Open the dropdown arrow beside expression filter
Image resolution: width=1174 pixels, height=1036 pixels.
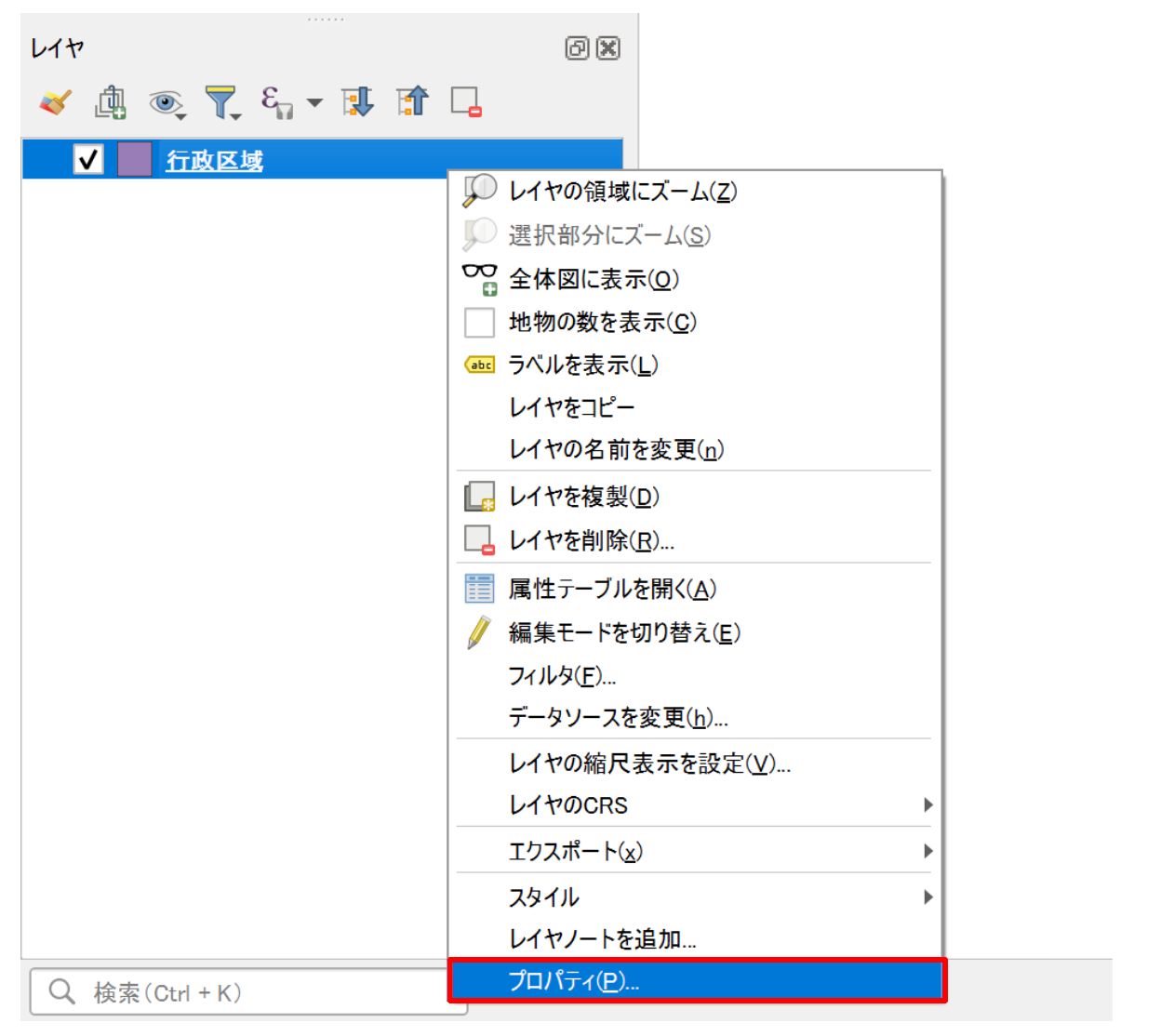tap(314, 103)
